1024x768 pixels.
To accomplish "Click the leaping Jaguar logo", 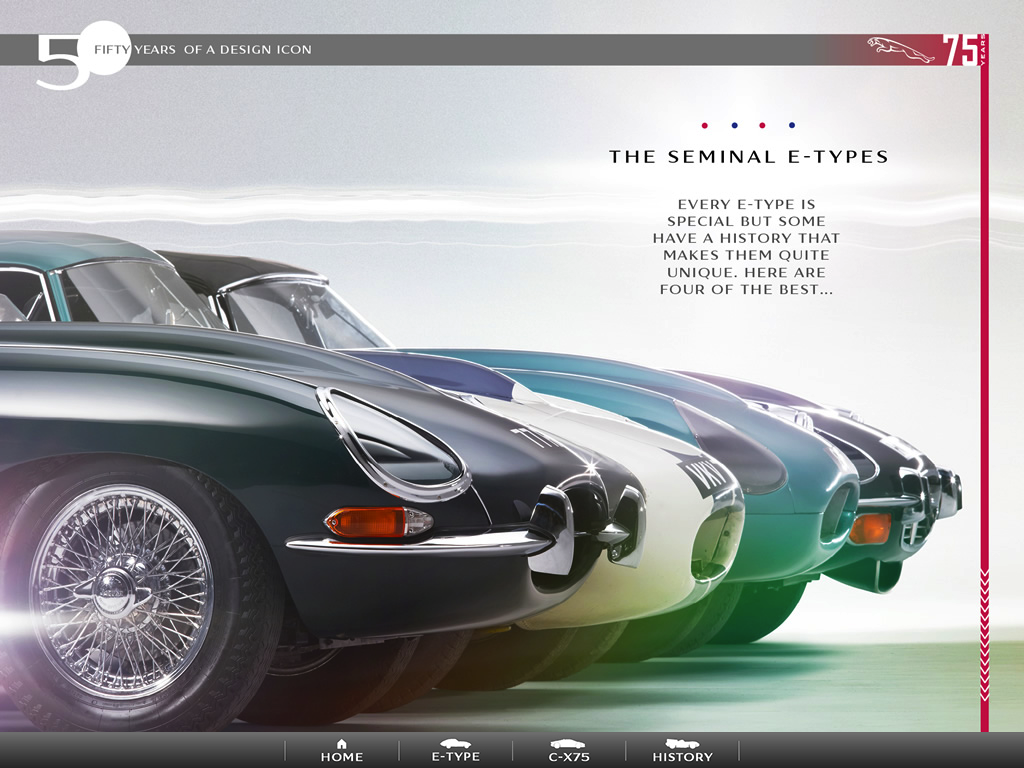I will point(901,49).
